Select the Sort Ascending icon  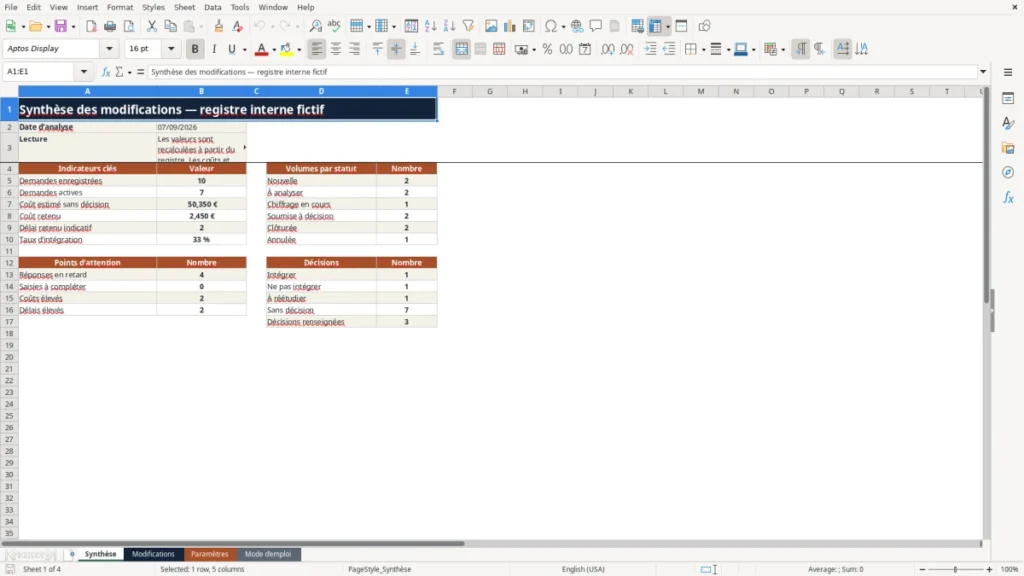pyautogui.click(x=430, y=26)
